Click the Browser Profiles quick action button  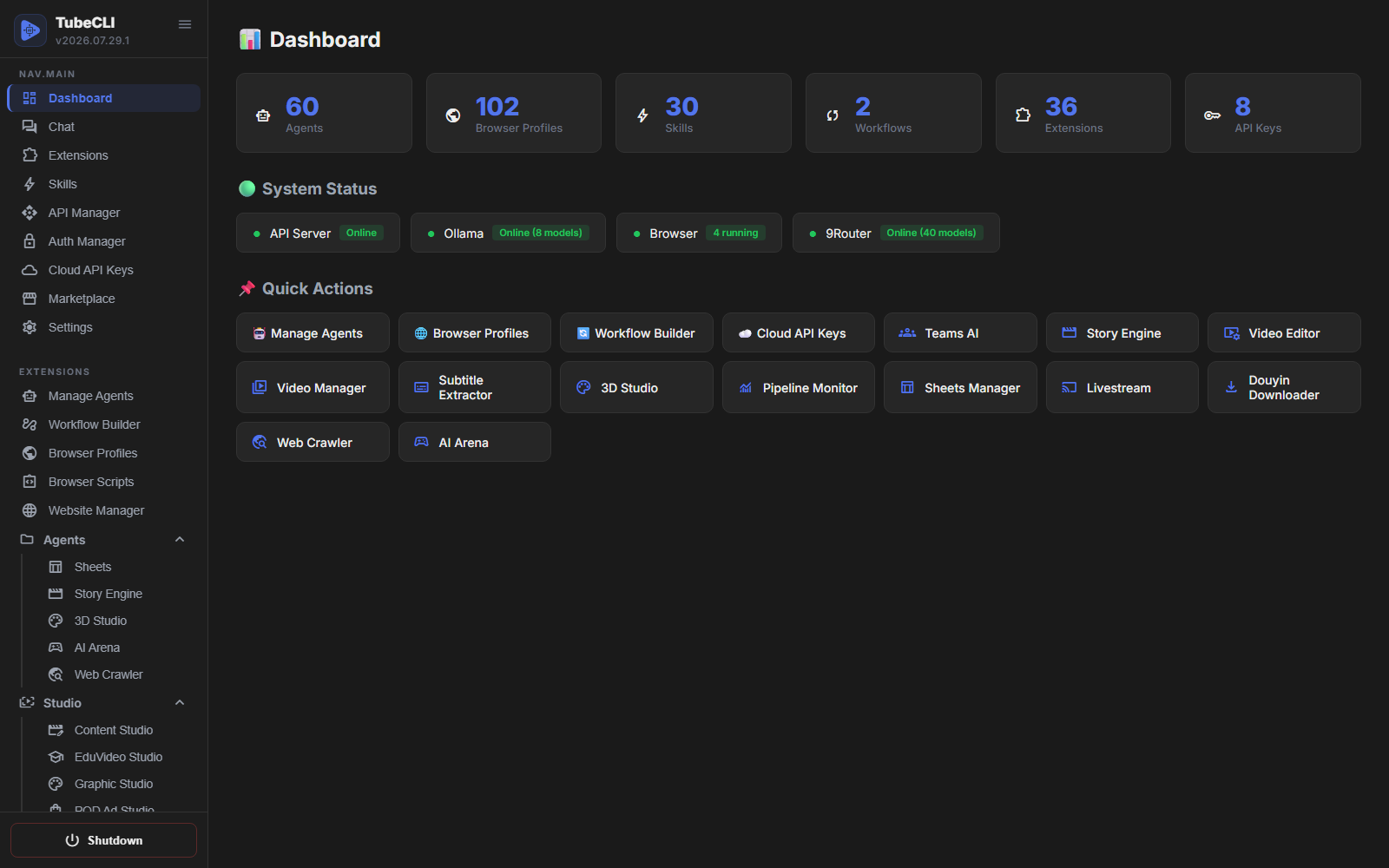475,332
